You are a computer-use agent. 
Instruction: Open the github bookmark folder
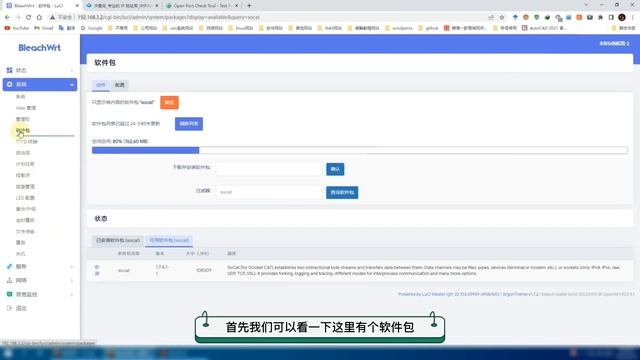coord(429,28)
